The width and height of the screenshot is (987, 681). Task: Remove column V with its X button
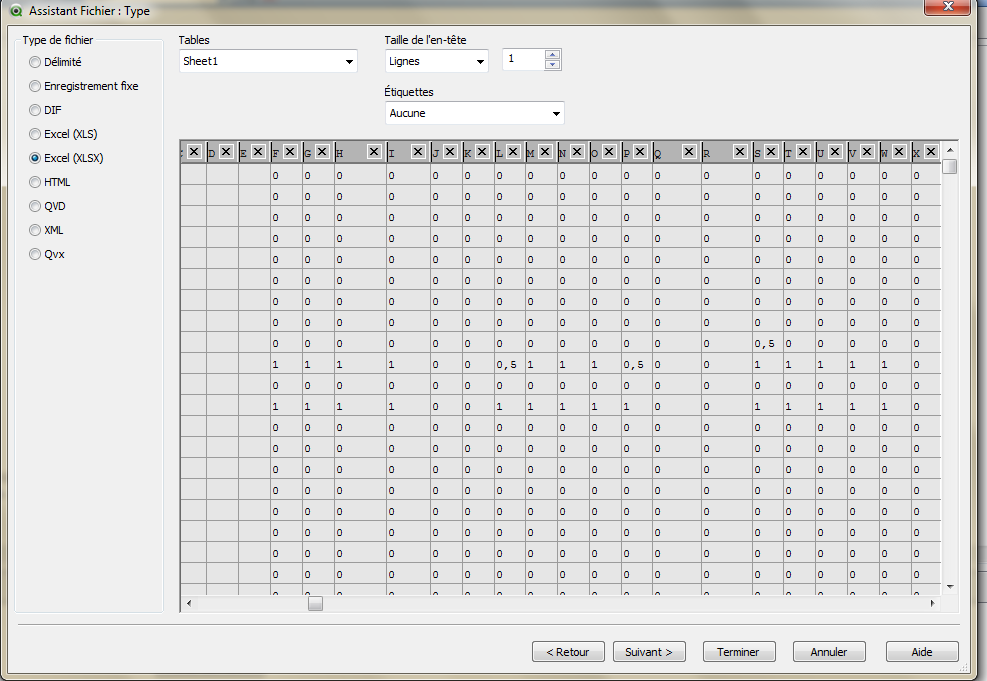pyautogui.click(x=867, y=152)
